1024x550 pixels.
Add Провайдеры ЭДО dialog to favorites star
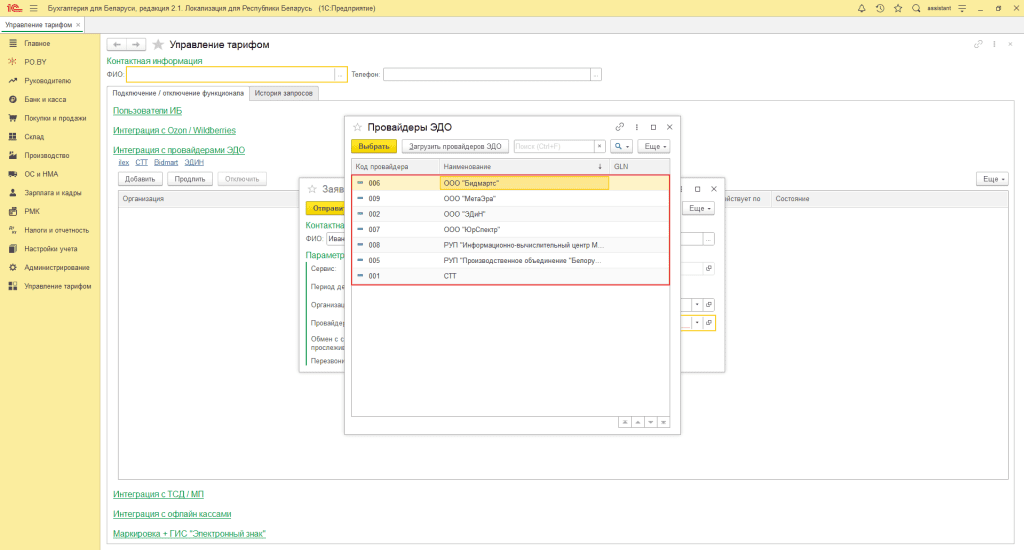click(358, 127)
